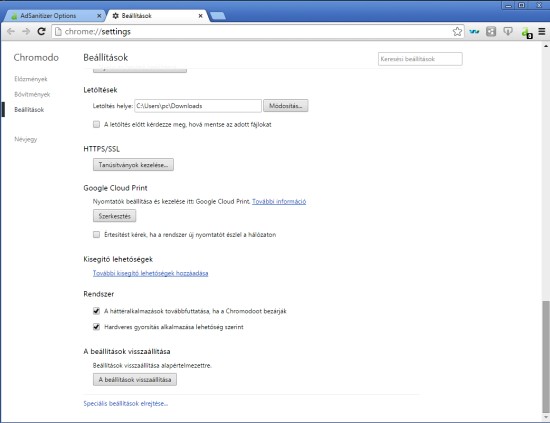The width and height of the screenshot is (550, 423).
Task: Click the shield-shaped extension icon in toolbar
Action: coord(508,32)
